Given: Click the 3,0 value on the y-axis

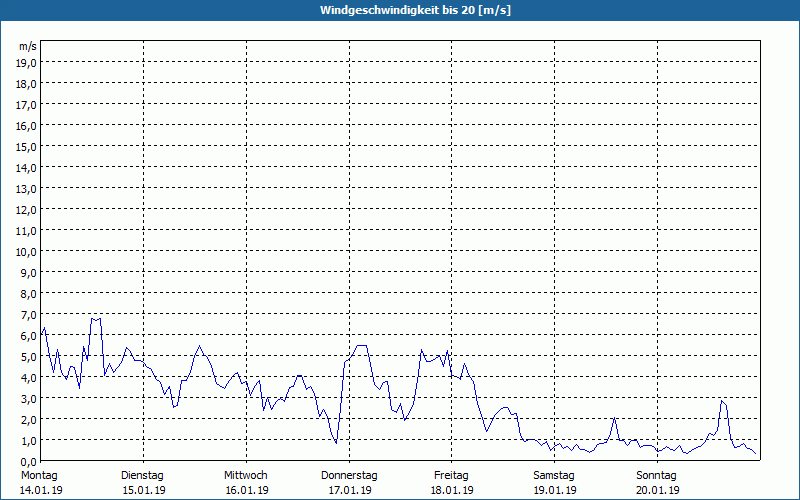Looking at the screenshot, I should [x=29, y=398].
